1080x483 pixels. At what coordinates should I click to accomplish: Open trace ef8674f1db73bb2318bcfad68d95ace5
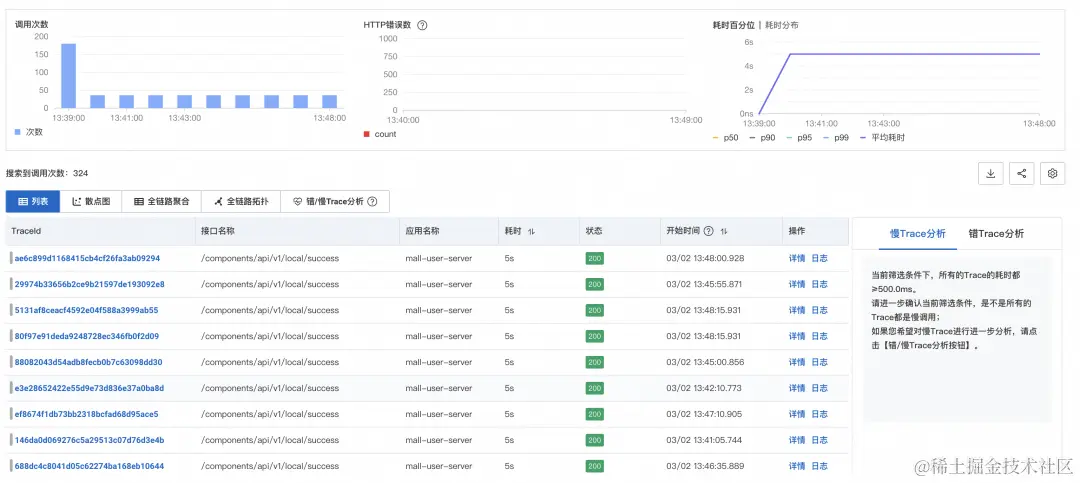click(x=86, y=414)
